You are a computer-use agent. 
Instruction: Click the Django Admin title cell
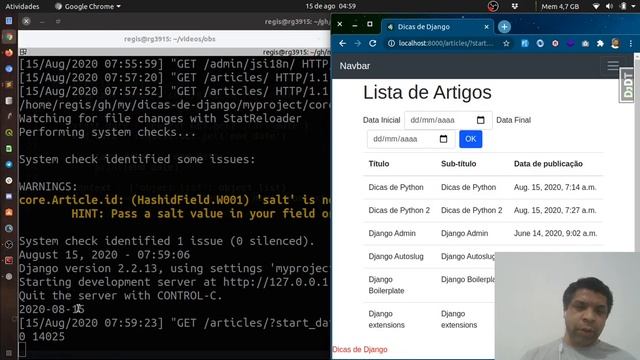(x=392, y=233)
